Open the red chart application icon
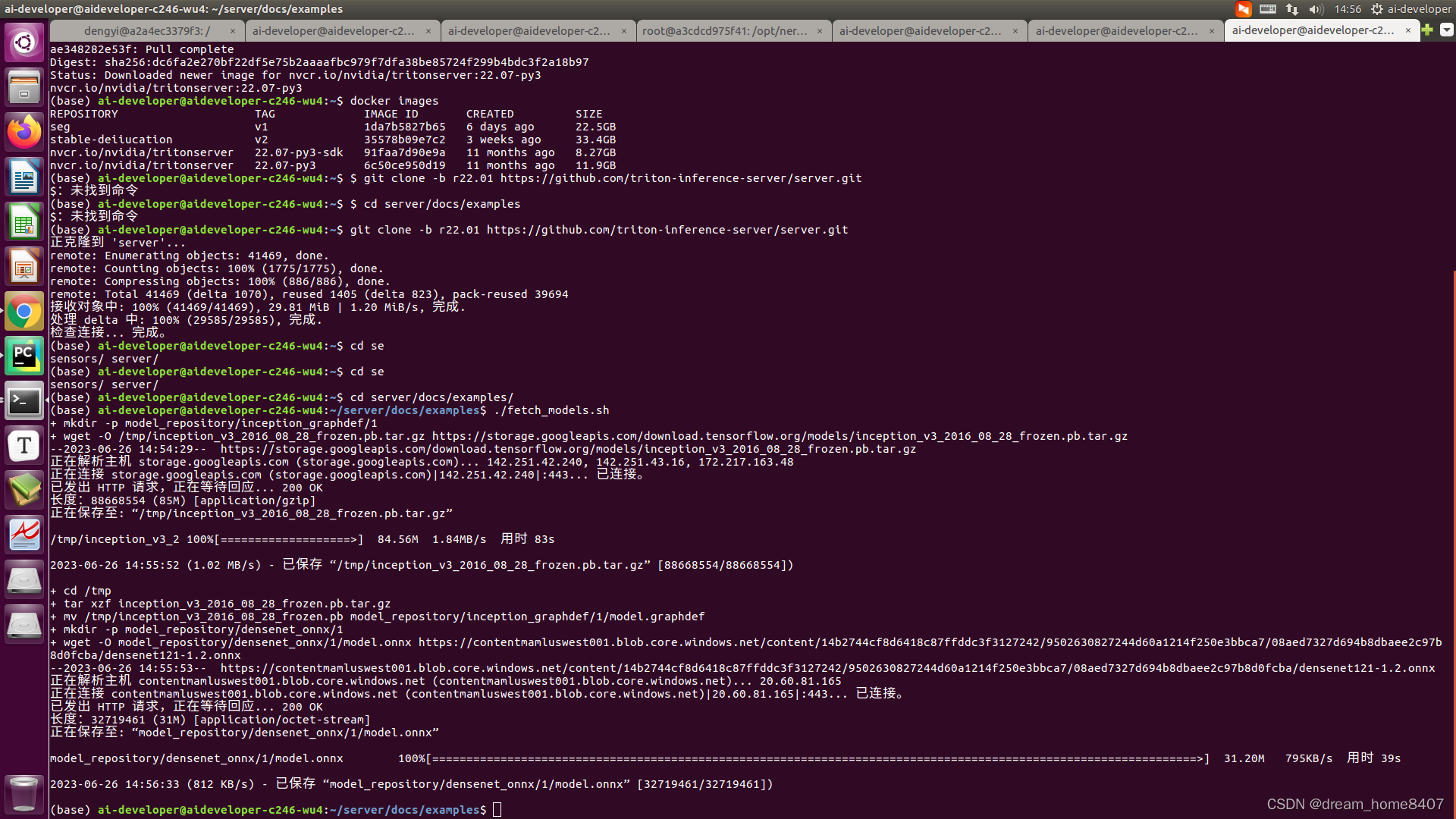The width and height of the screenshot is (1456, 819). tap(24, 535)
